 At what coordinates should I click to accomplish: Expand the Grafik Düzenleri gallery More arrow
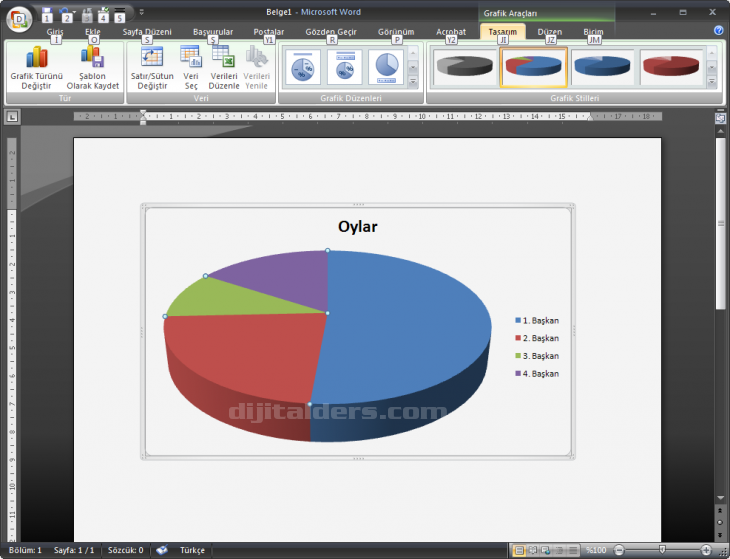pos(413,82)
